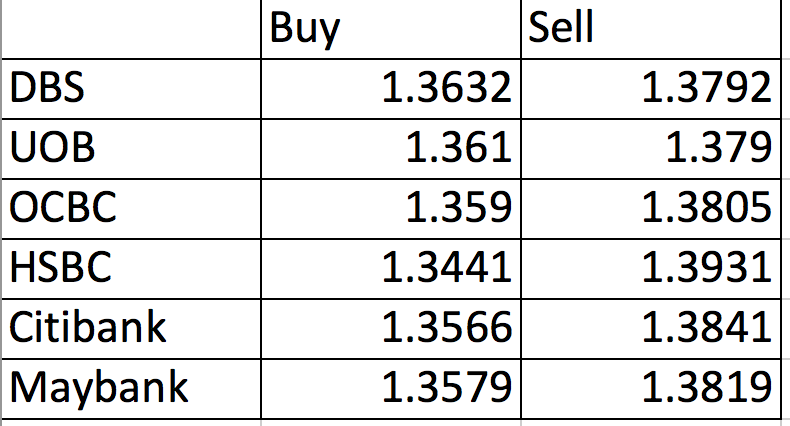The width and height of the screenshot is (790, 426).
Task: Select the Buy column header cell
Action: [x=390, y=30]
